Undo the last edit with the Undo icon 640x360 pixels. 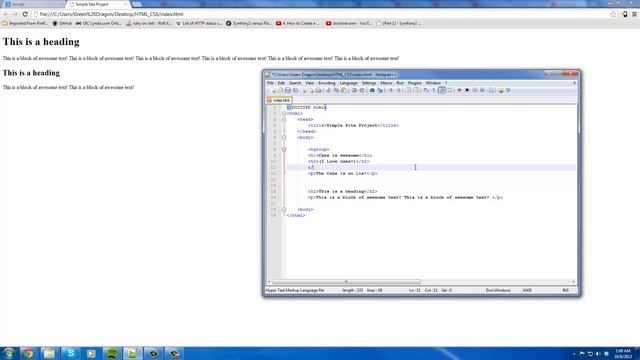pos(354,90)
